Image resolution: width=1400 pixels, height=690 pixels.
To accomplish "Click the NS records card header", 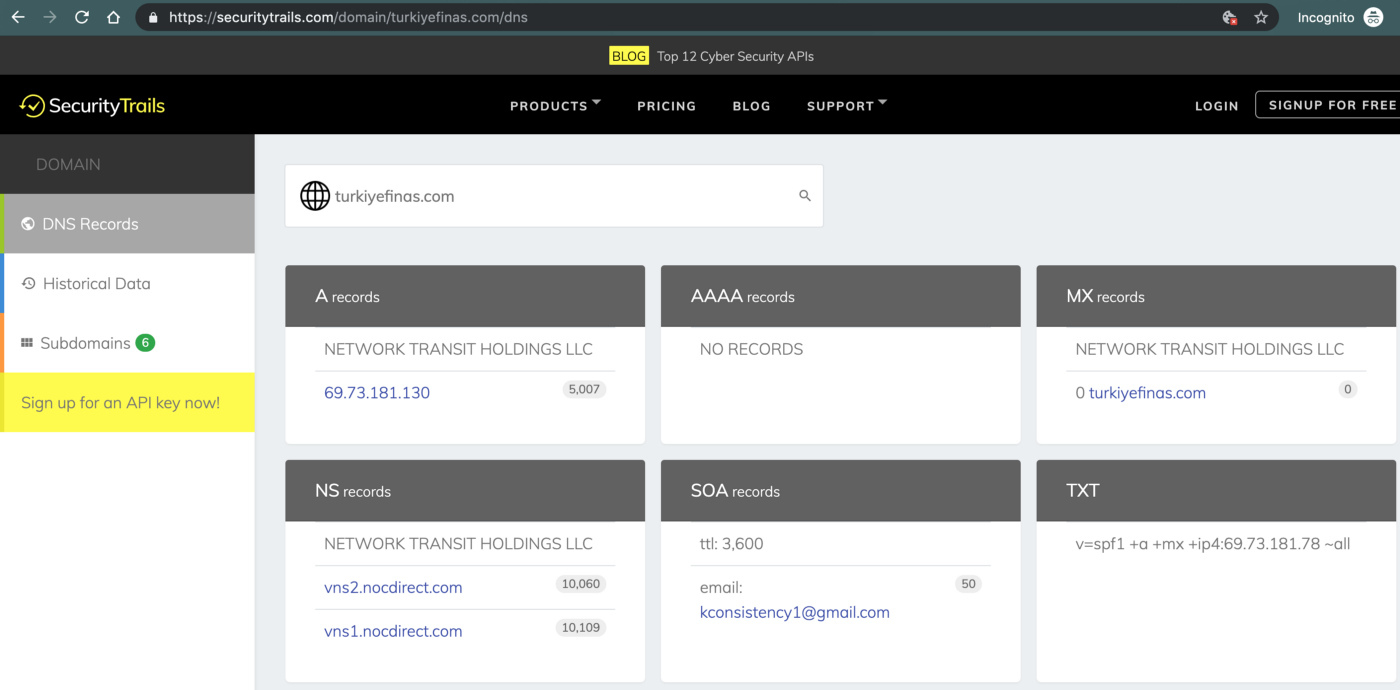I will [x=465, y=491].
